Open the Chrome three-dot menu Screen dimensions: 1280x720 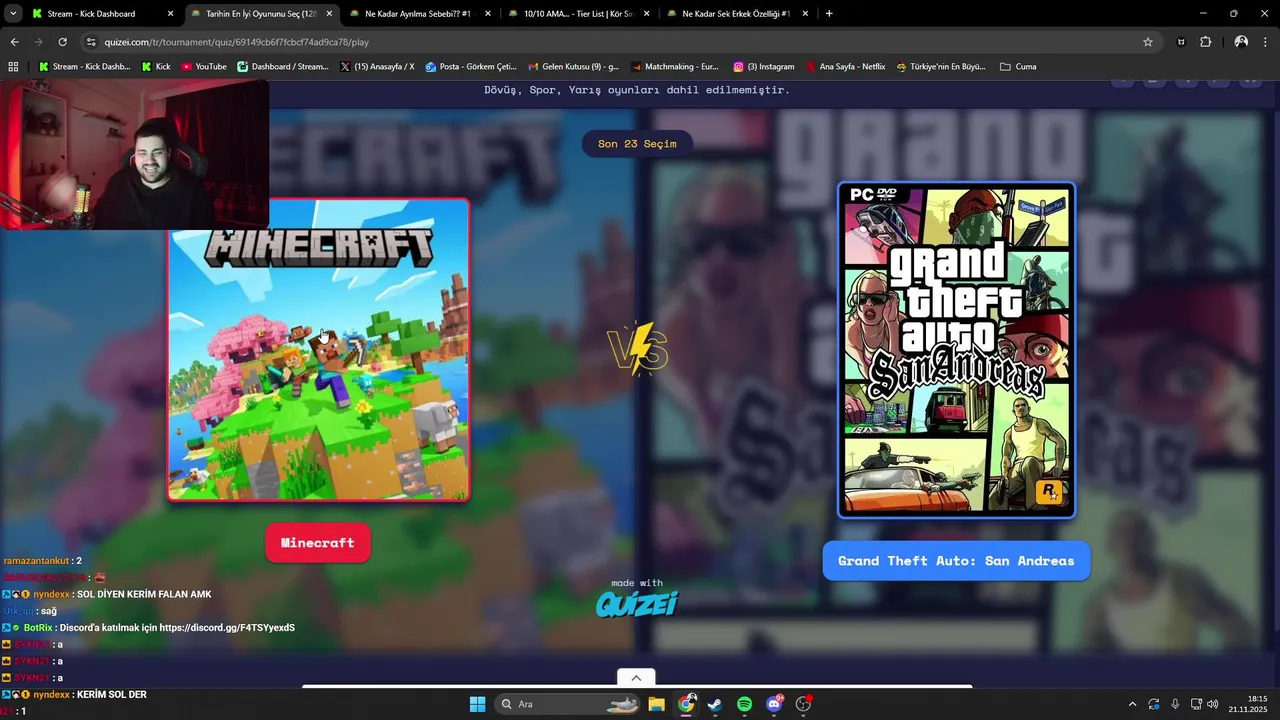[x=1266, y=42]
